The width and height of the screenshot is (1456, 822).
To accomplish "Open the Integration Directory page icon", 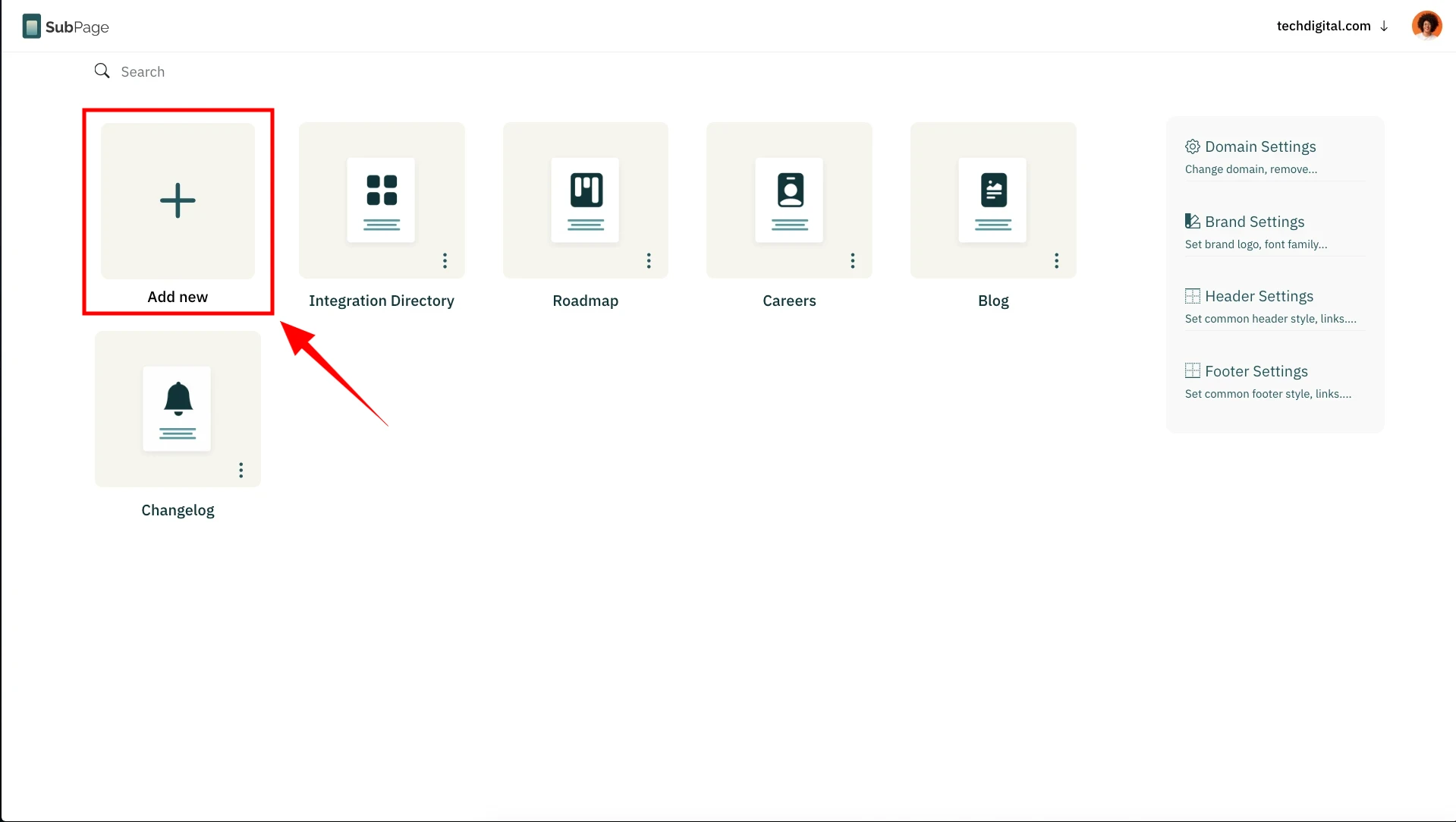I will (381, 200).
